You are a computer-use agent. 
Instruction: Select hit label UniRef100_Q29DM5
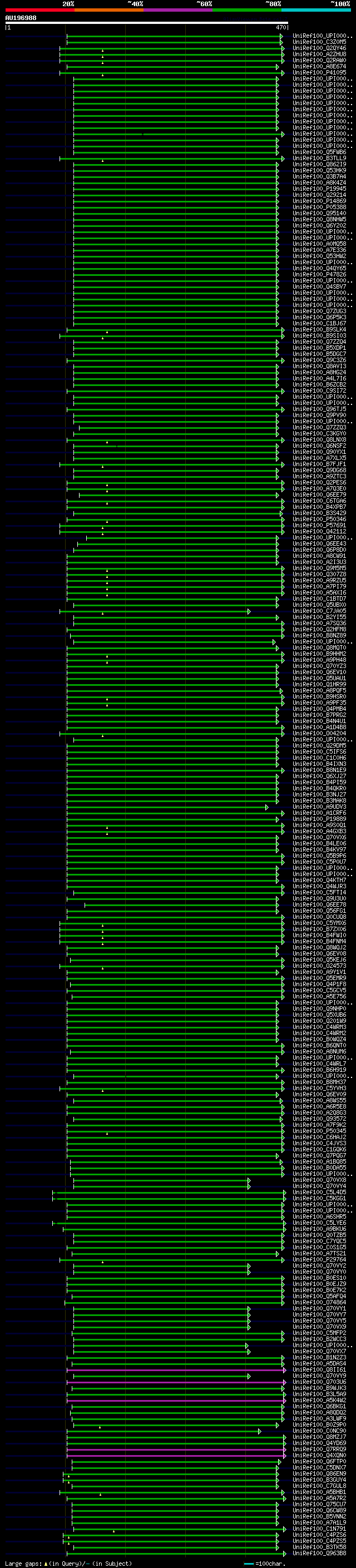319,746
